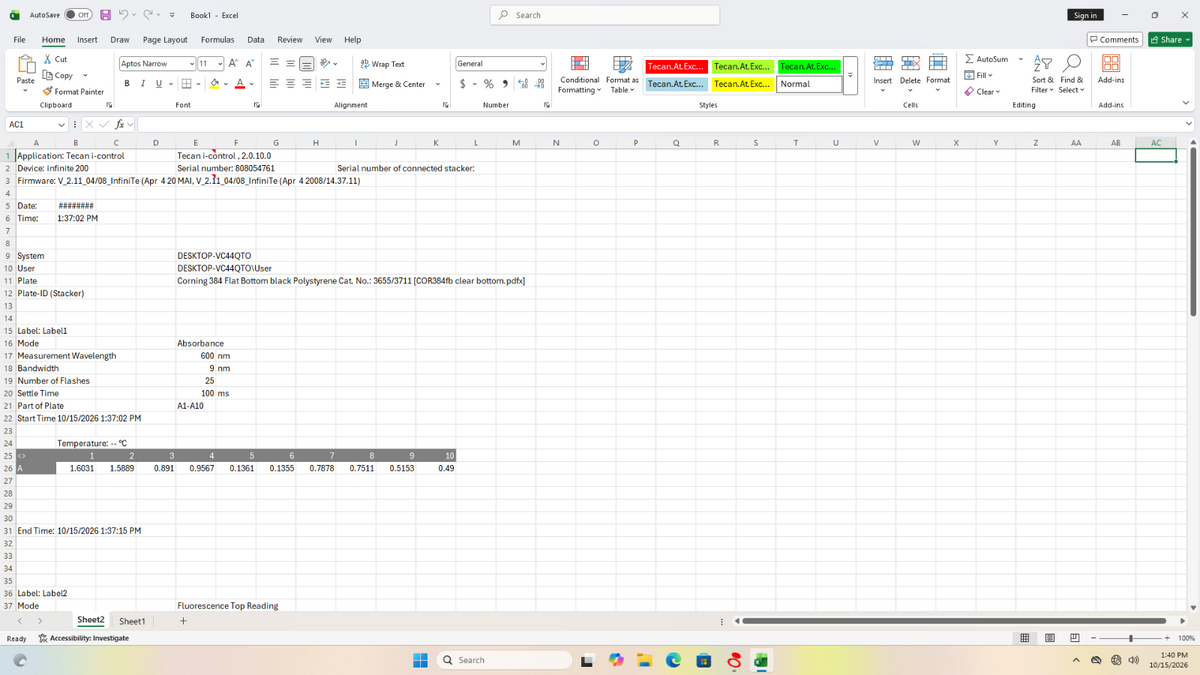The image size is (1200, 675).
Task: Cut the selection with the scissors icon
Action: click(48, 60)
